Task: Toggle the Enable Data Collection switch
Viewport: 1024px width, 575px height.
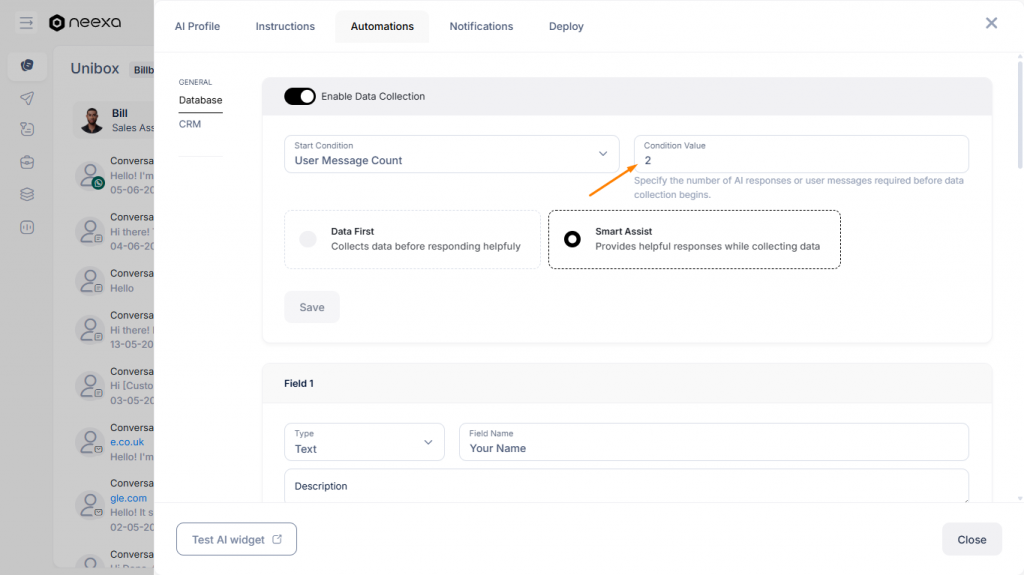Action: click(x=300, y=96)
